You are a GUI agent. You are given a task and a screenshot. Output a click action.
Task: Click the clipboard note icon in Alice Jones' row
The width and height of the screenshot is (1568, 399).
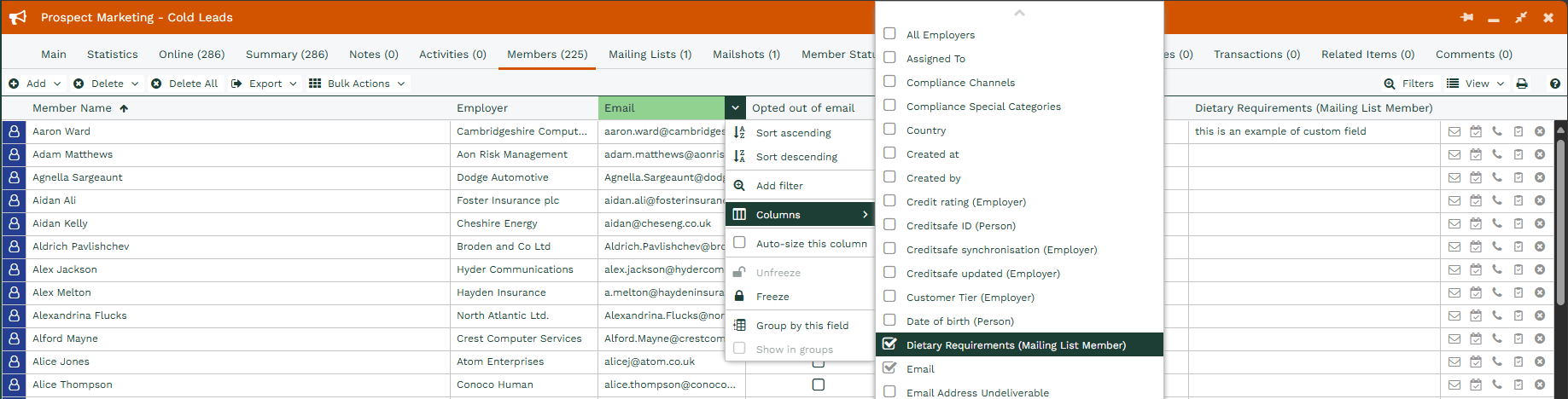(x=1518, y=361)
